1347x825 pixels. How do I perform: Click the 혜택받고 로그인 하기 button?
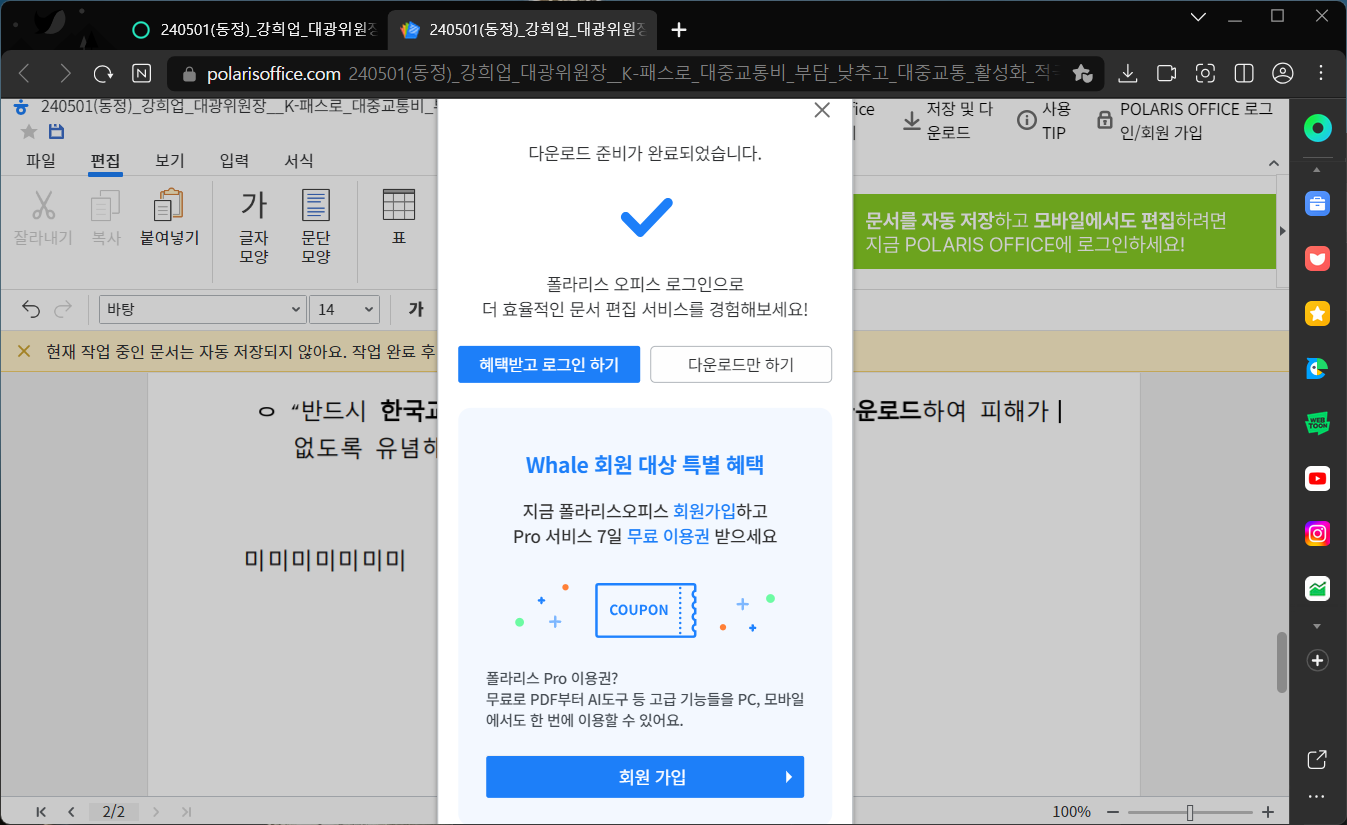point(549,365)
